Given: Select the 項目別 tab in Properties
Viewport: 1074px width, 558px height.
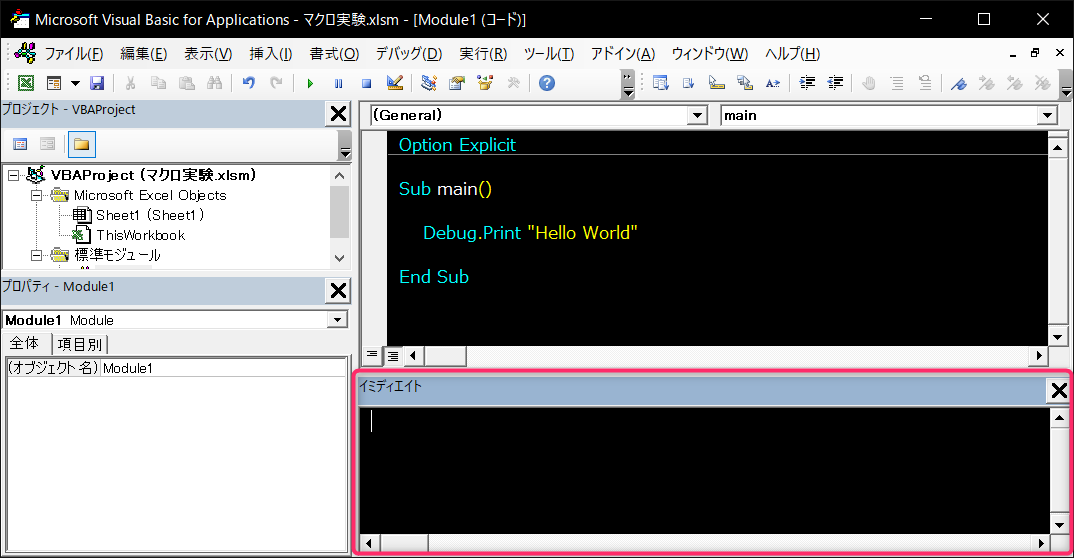Looking at the screenshot, I should [x=80, y=344].
